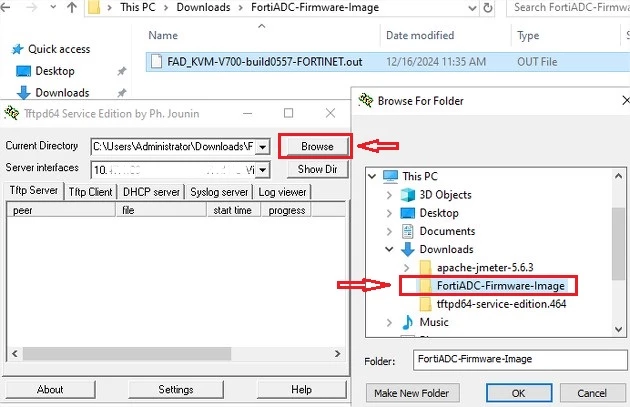Expand the 3D Objects tree node
630x407 pixels.
coord(389,195)
